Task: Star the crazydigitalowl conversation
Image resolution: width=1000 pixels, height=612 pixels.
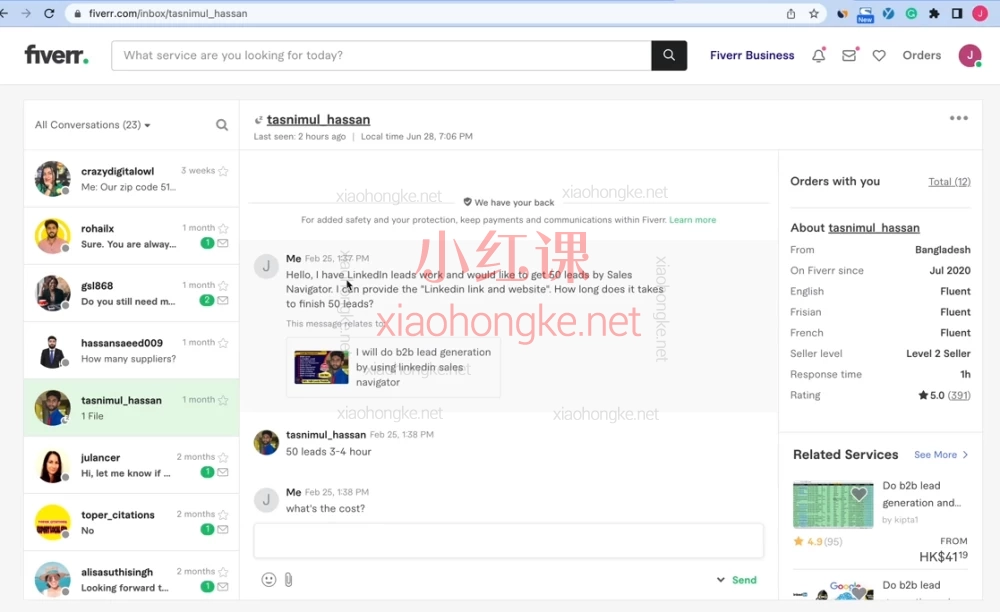Action: click(223, 171)
